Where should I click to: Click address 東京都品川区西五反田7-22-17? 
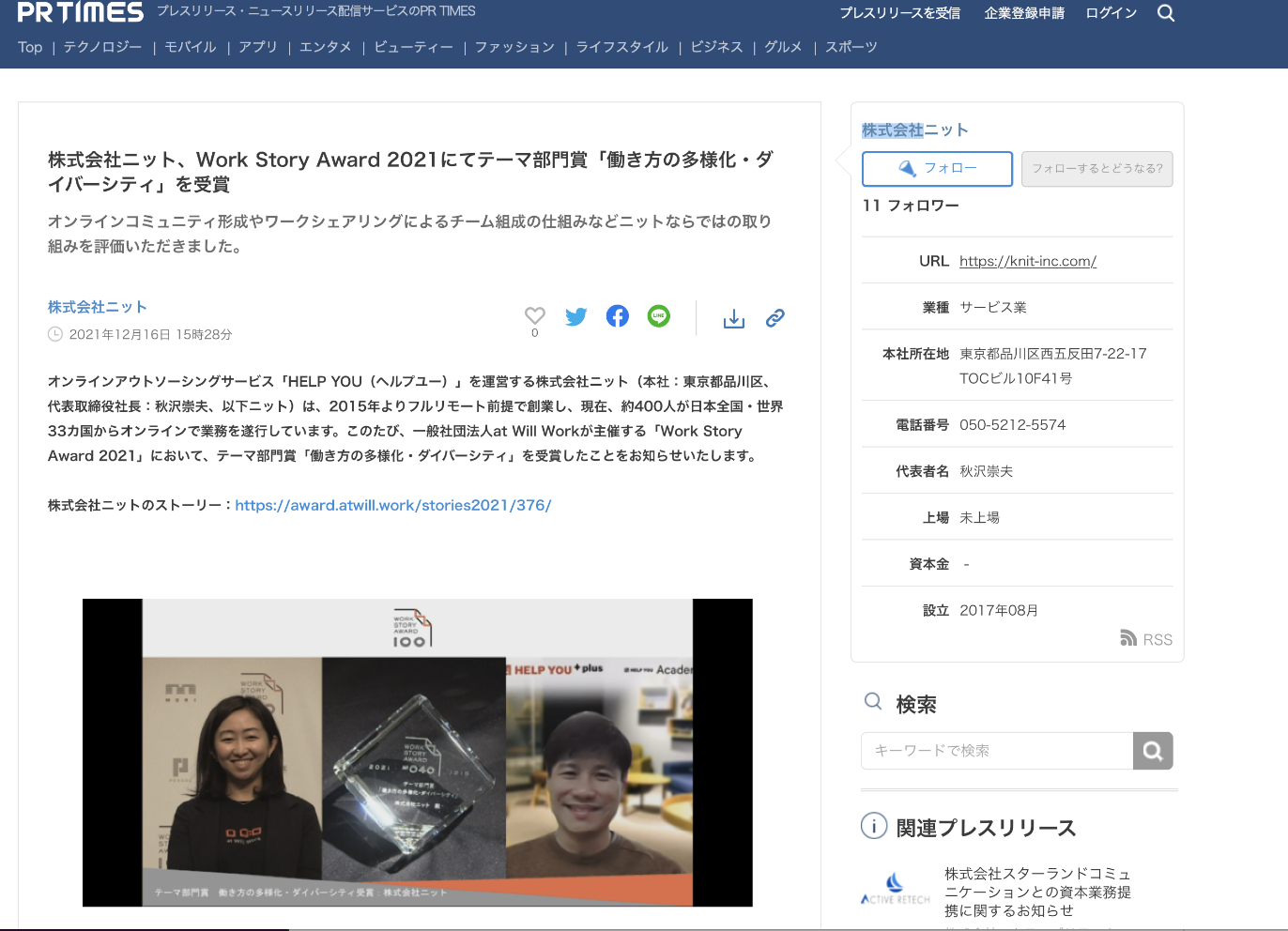pyautogui.click(x=1053, y=354)
